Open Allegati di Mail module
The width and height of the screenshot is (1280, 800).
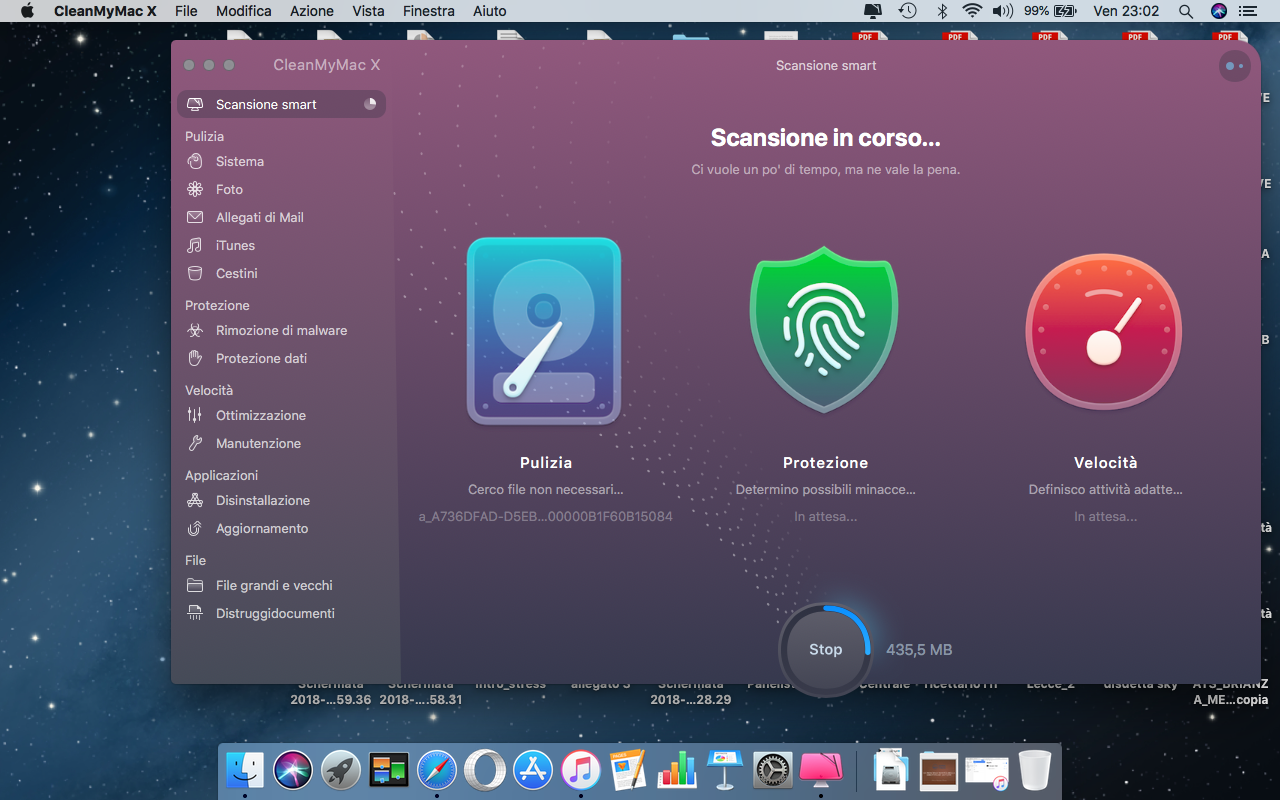point(281,217)
